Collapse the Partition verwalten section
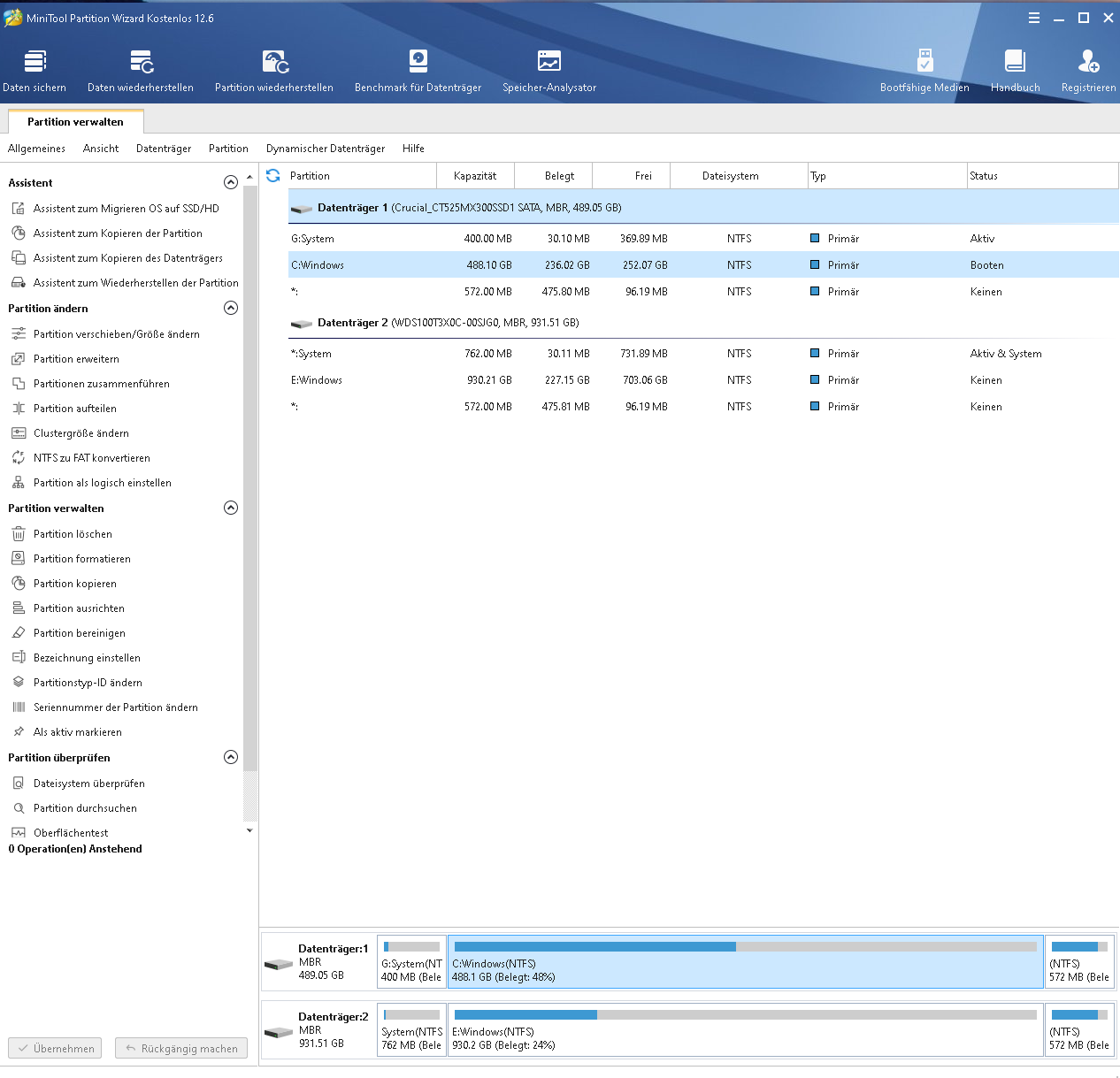This screenshot has height=1078, width=1120. 231,508
